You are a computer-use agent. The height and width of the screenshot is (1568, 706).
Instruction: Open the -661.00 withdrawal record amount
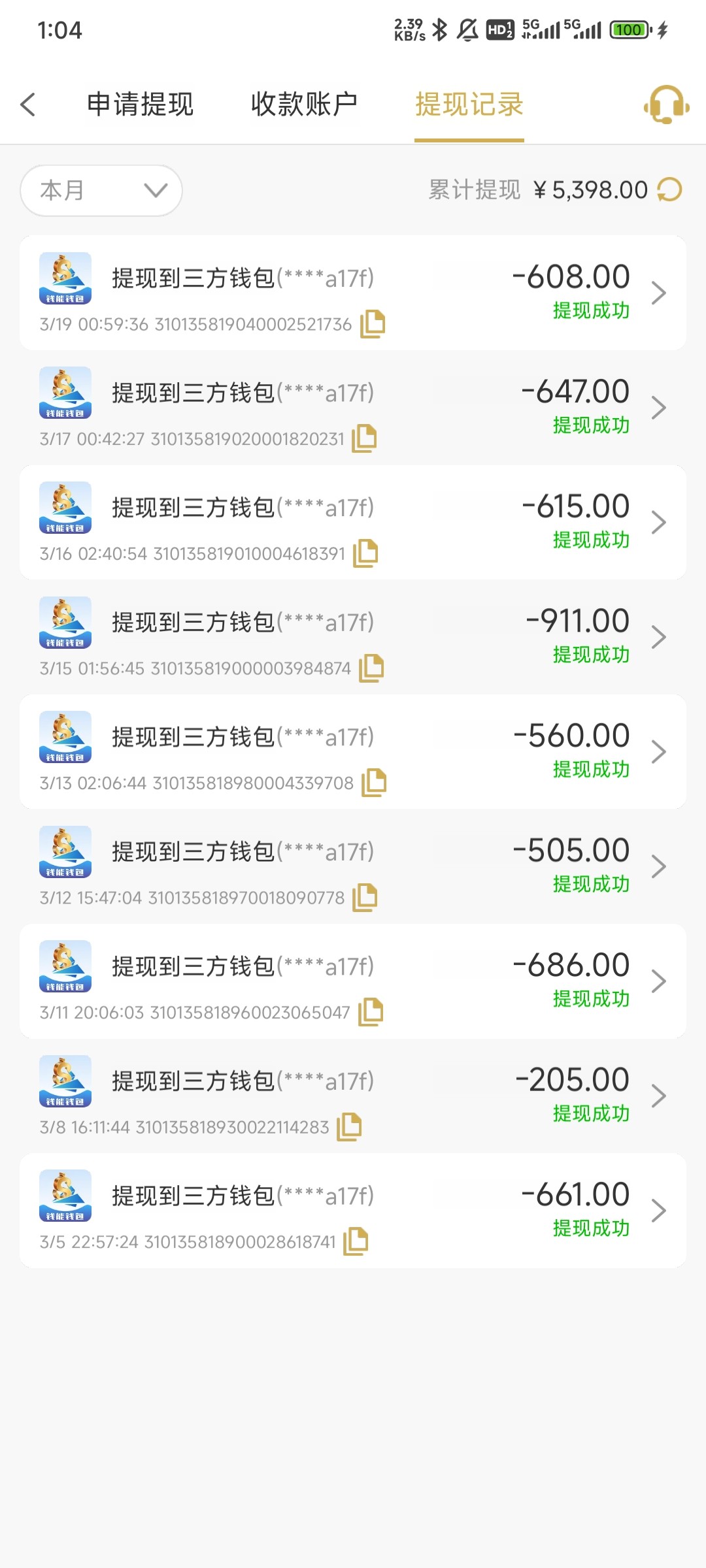[575, 1195]
